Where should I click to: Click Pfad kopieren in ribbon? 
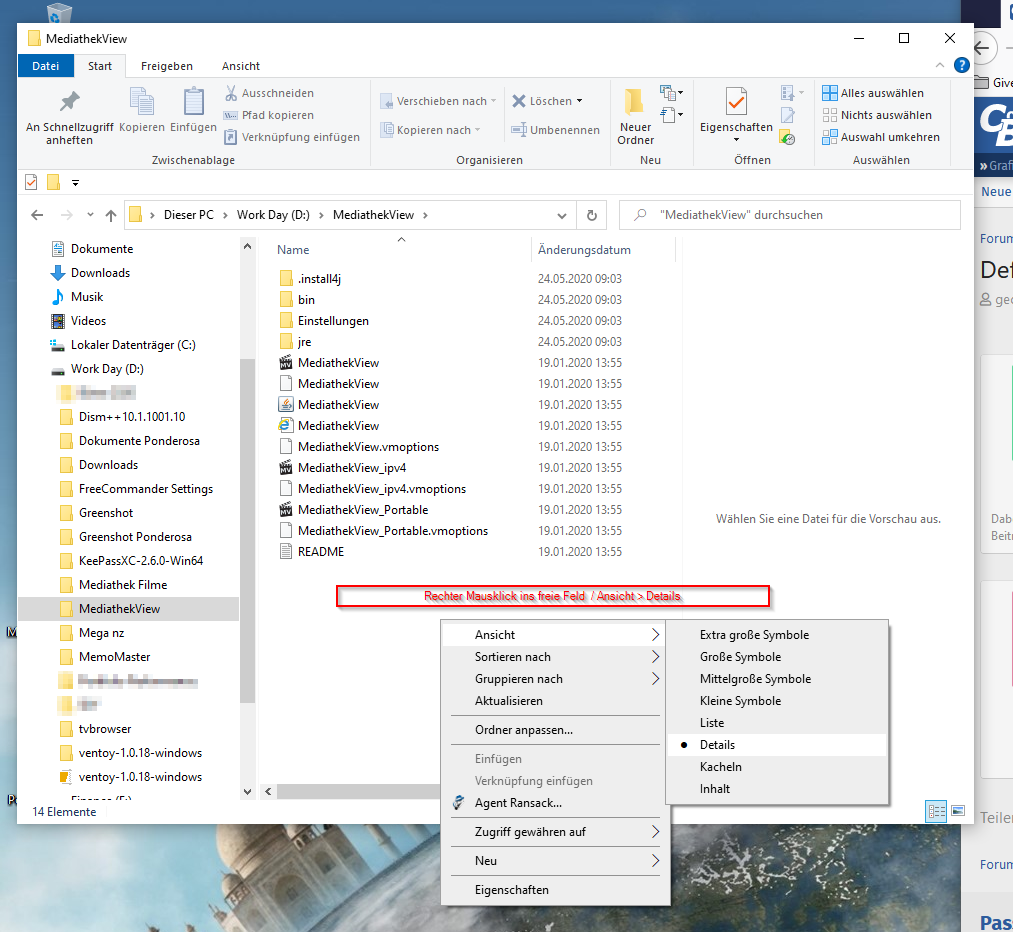click(x=269, y=115)
